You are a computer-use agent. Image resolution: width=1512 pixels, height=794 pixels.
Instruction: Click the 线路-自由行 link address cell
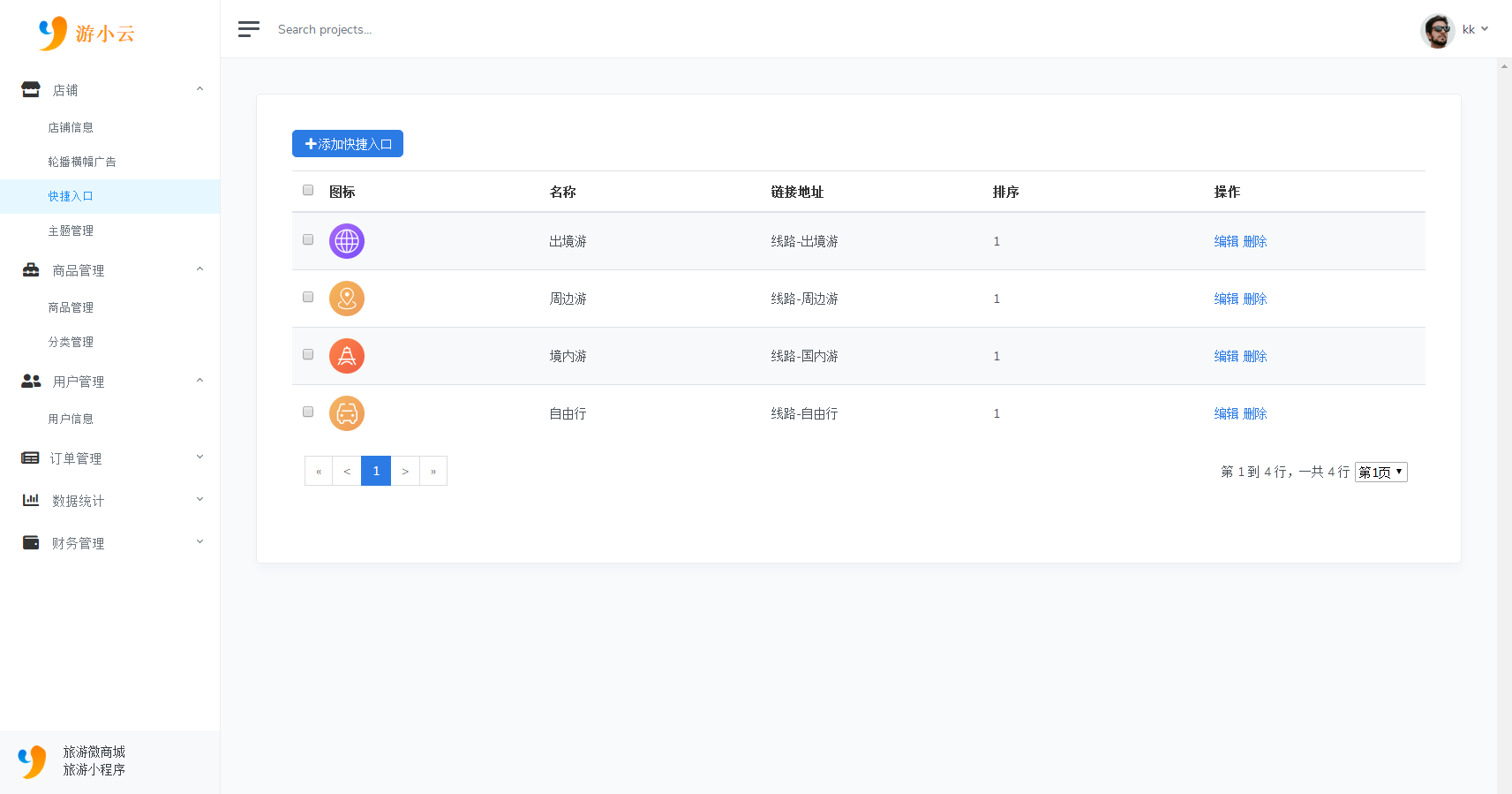(x=804, y=413)
